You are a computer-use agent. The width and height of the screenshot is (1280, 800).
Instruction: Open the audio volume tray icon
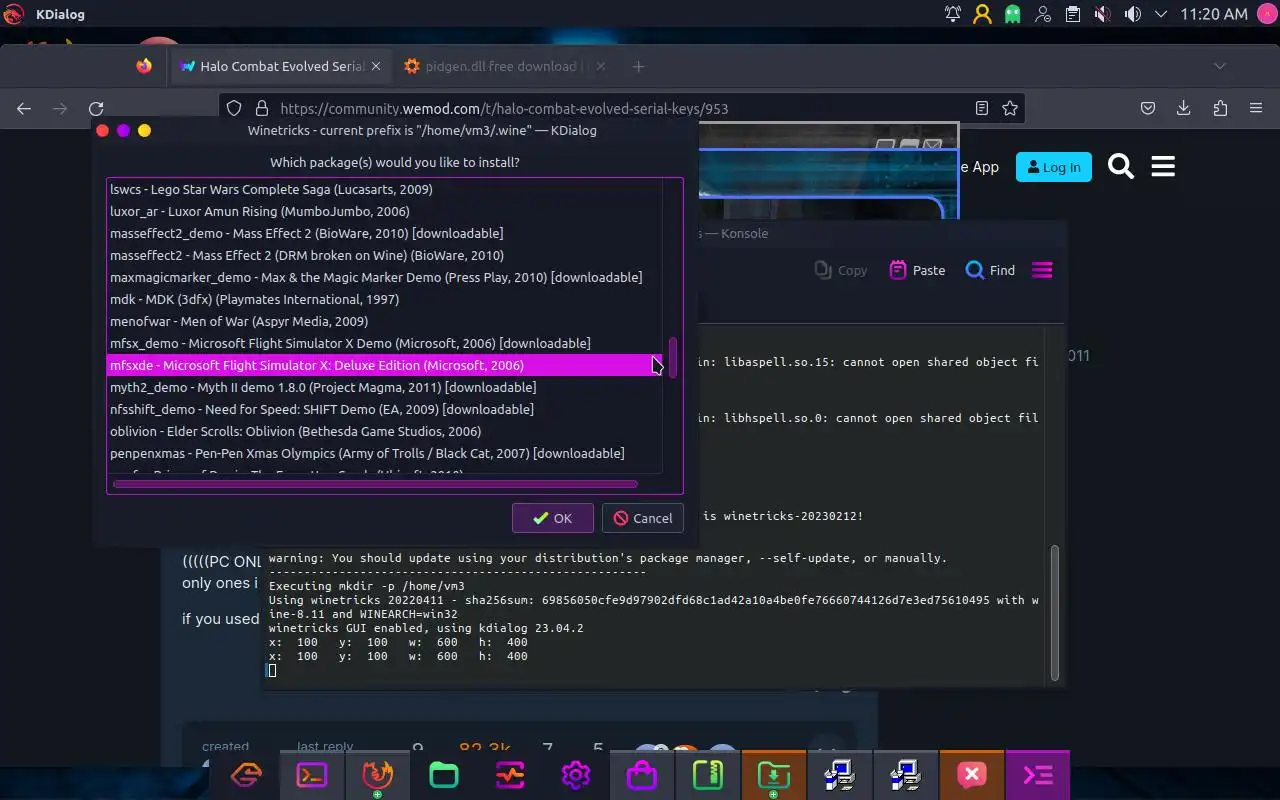point(1133,14)
